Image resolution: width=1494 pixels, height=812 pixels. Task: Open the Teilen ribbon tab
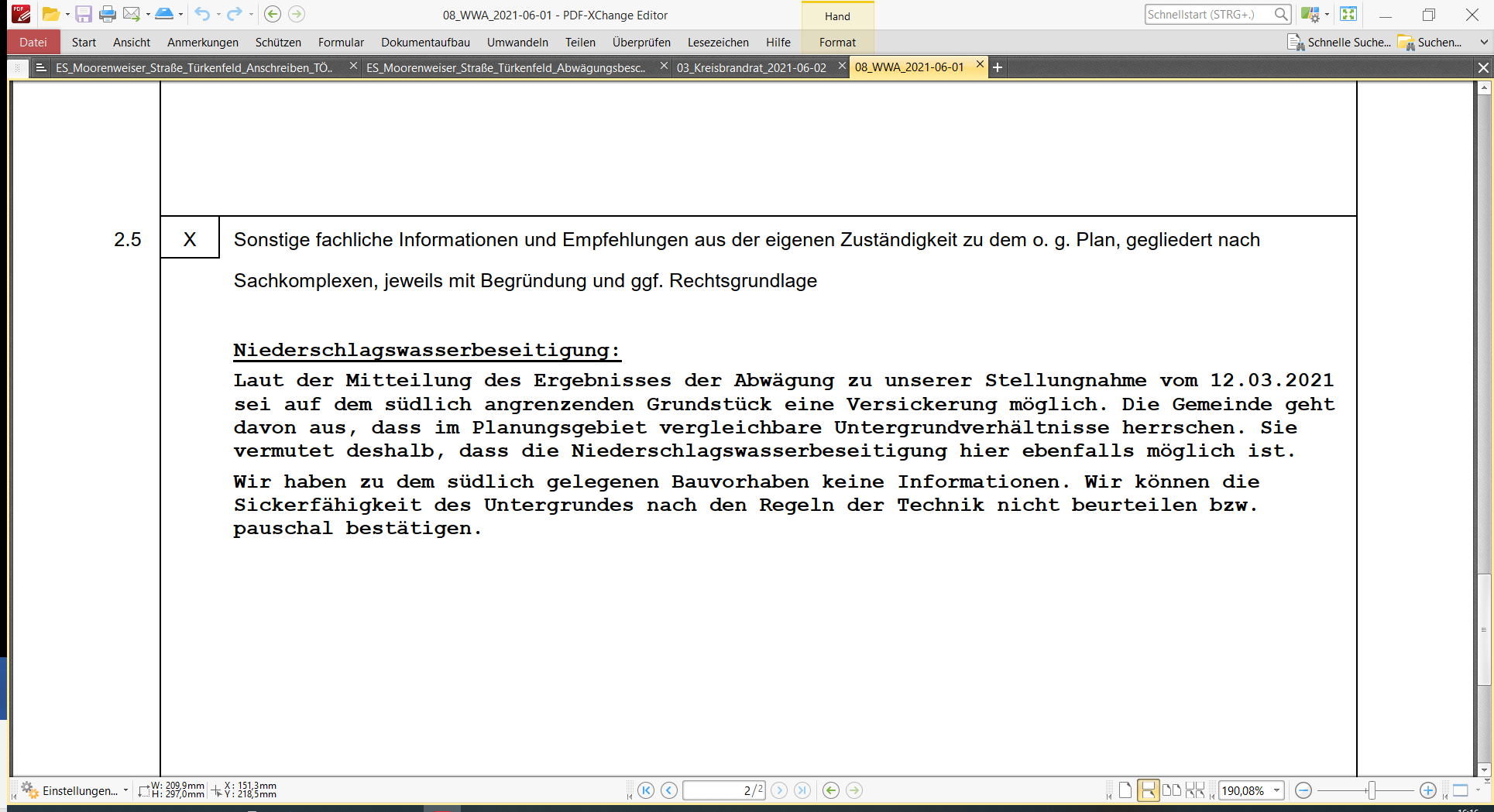pyautogui.click(x=580, y=43)
